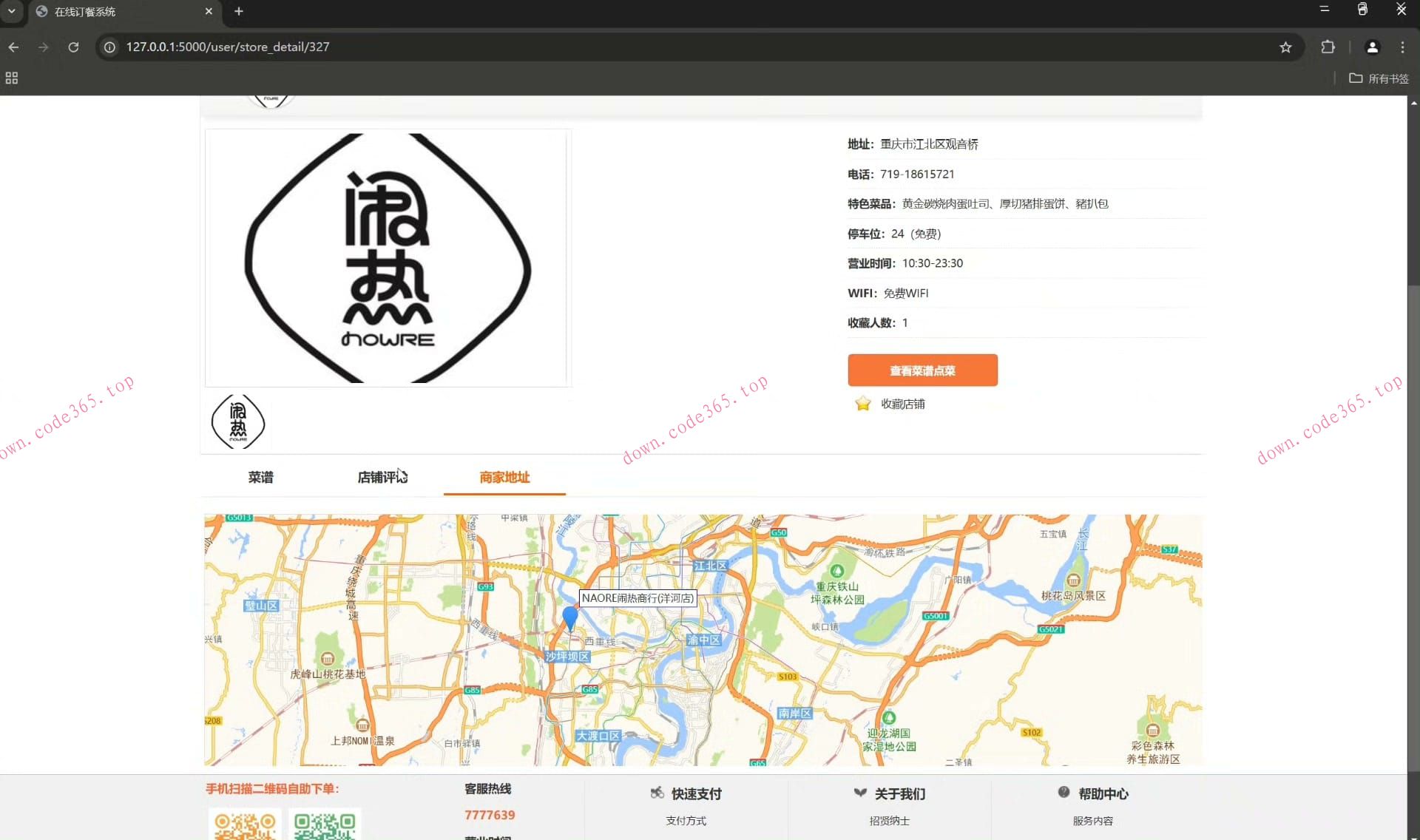
Task: Click the 关于我们 bird icon in footer
Action: 860,792
